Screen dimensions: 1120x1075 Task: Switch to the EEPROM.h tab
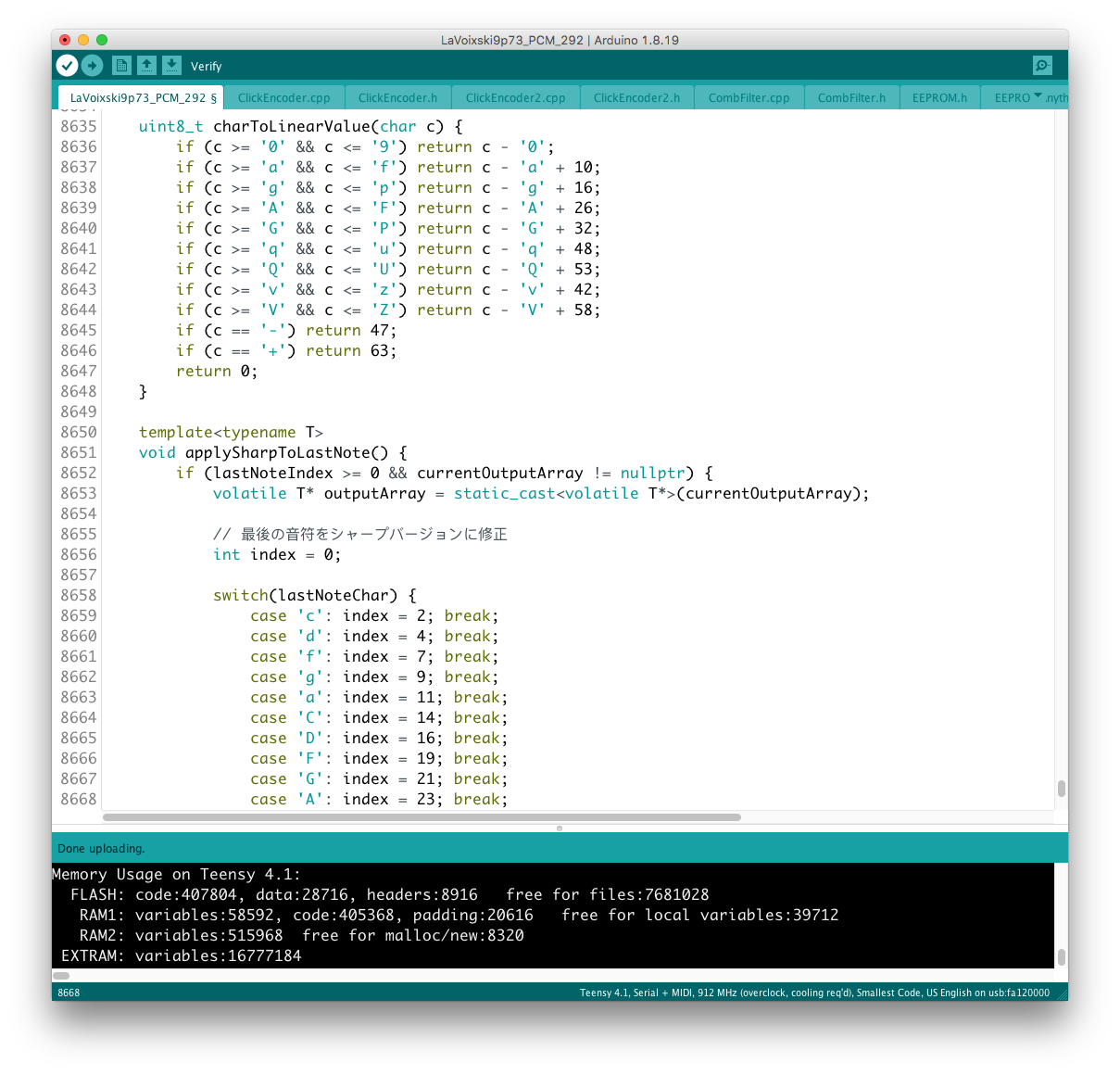(939, 97)
